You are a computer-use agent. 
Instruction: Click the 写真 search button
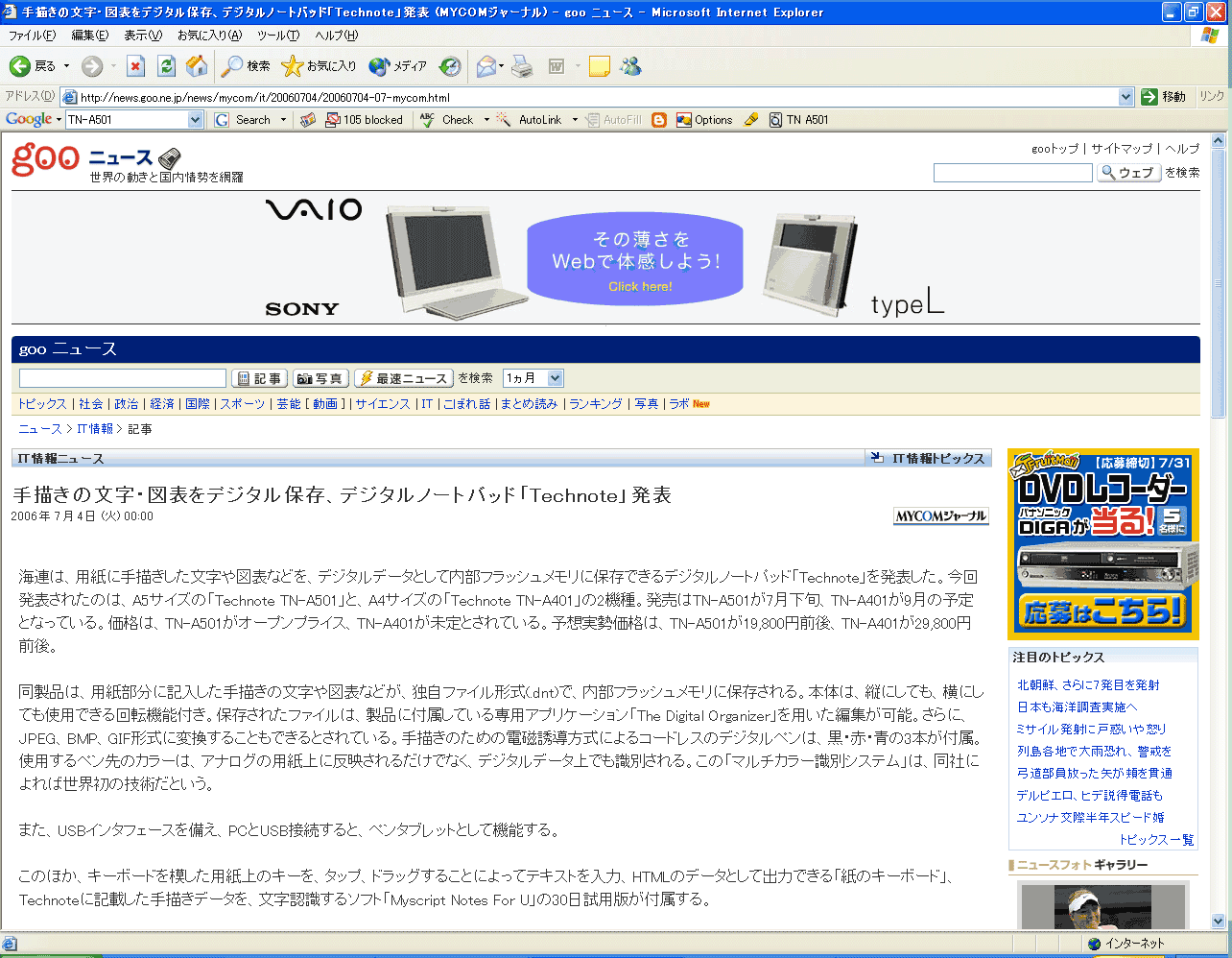pyautogui.click(x=320, y=378)
